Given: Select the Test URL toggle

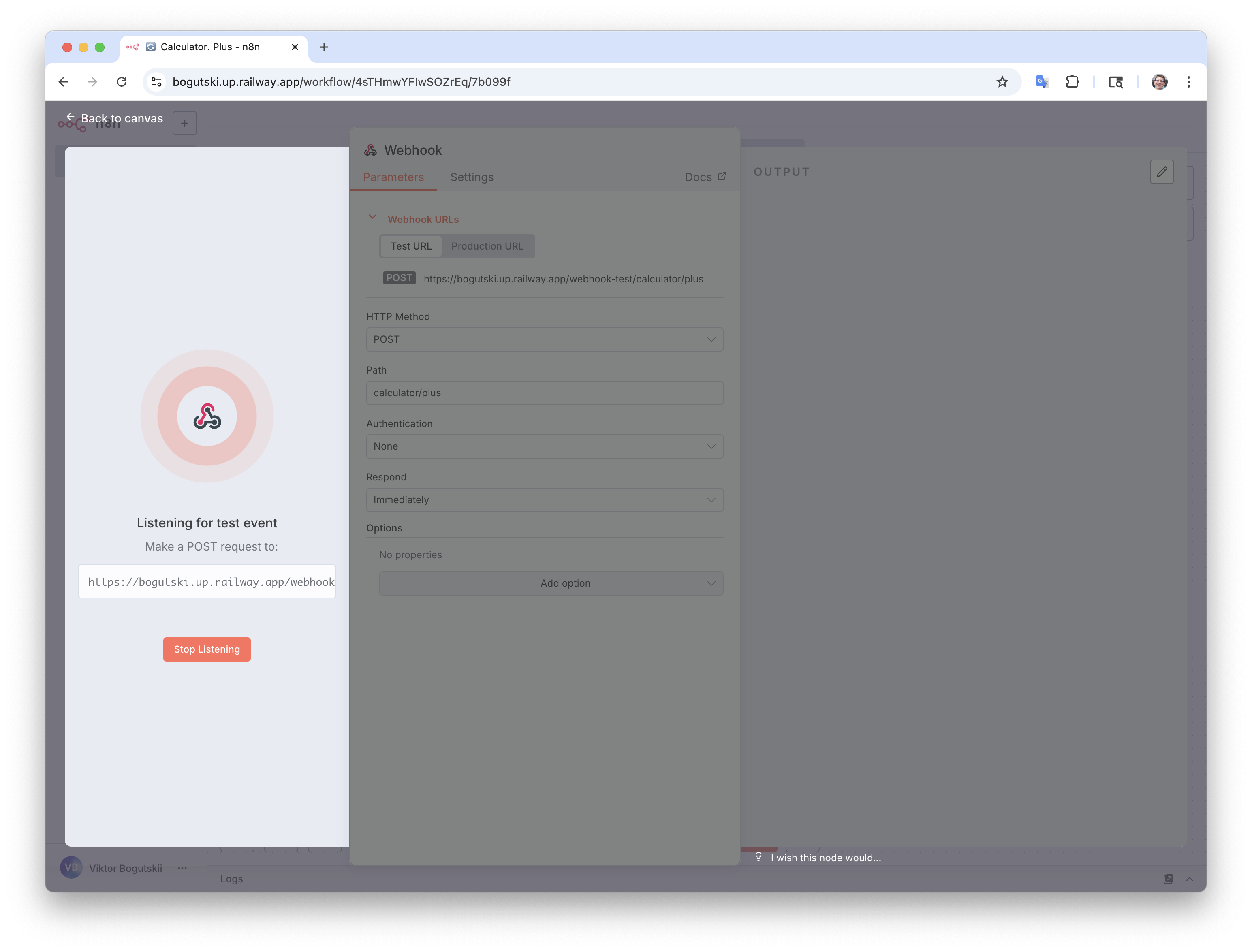Looking at the screenshot, I should pyautogui.click(x=411, y=246).
